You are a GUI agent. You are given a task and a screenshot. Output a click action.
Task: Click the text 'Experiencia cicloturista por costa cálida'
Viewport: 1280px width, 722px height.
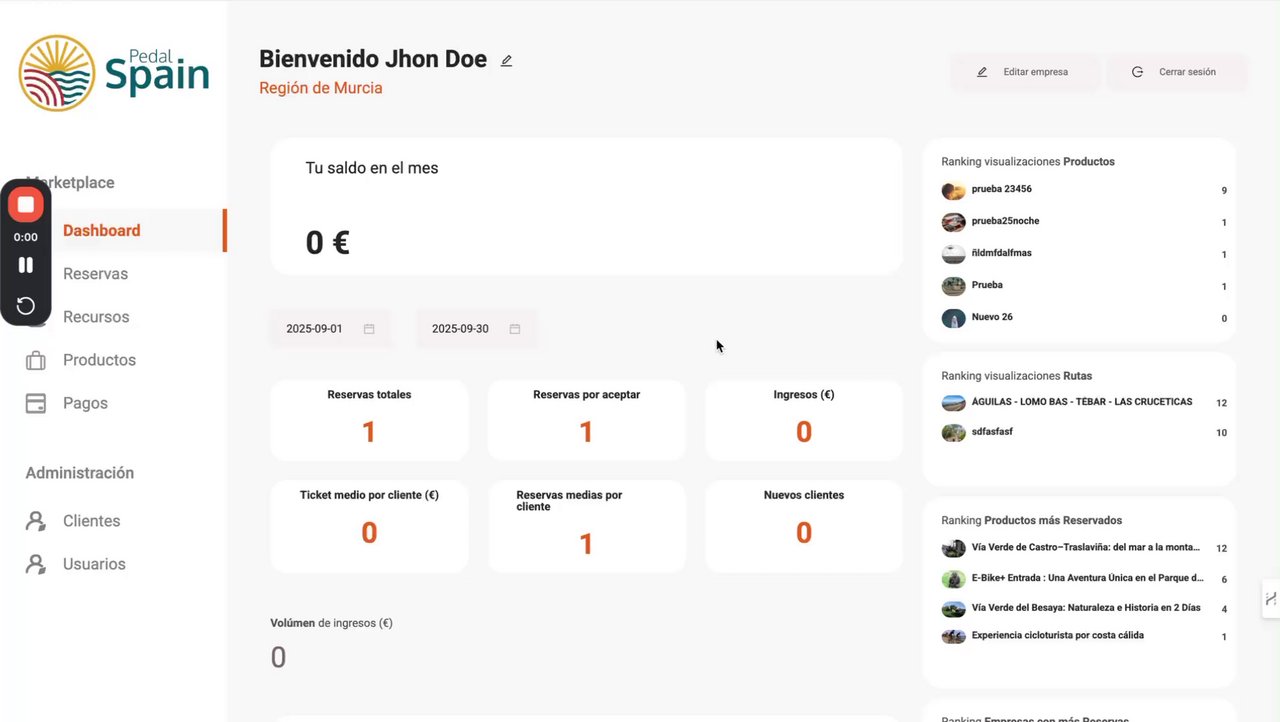click(x=1058, y=635)
